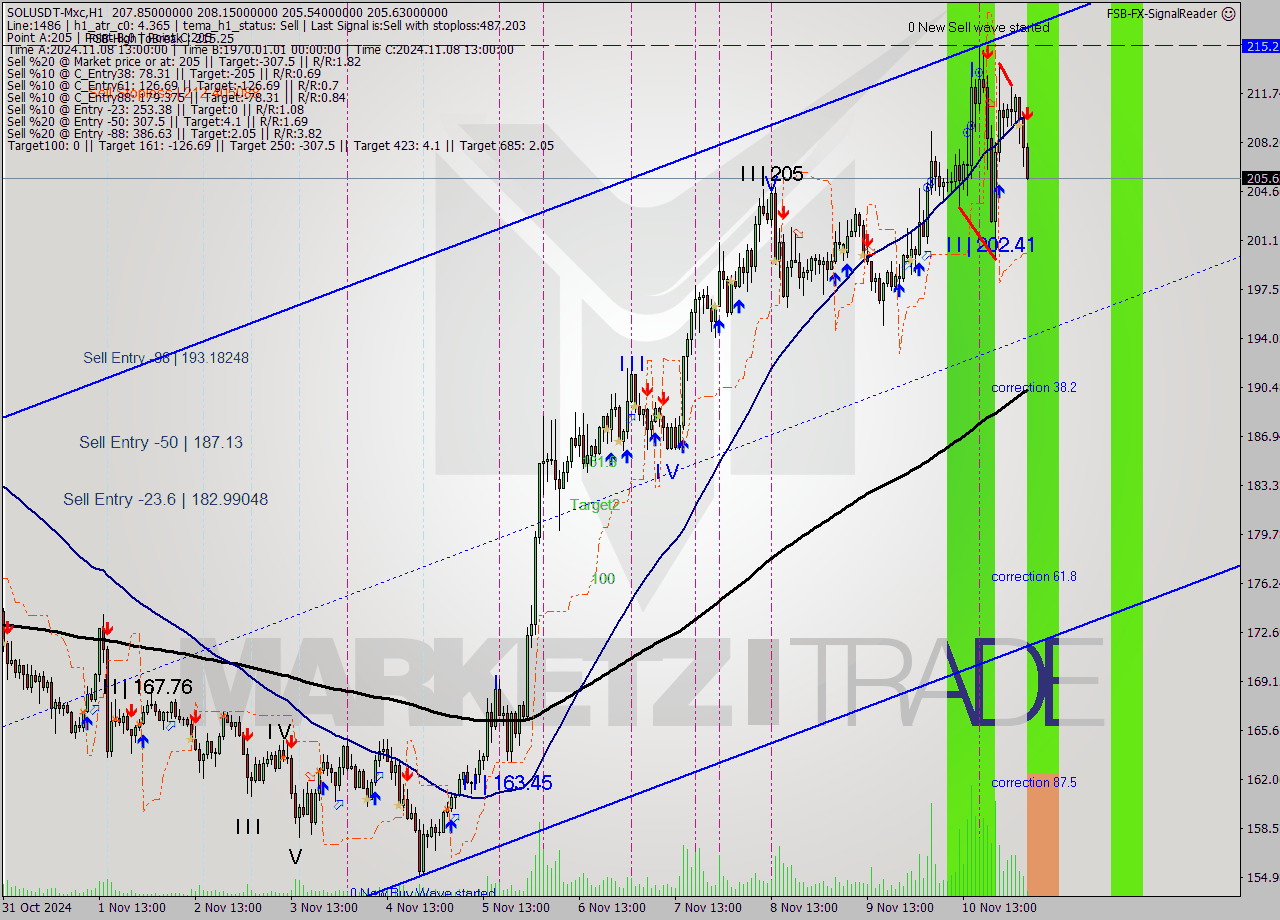Click the 'III 205' wave label
The width and height of the screenshot is (1280, 920).
[772, 174]
